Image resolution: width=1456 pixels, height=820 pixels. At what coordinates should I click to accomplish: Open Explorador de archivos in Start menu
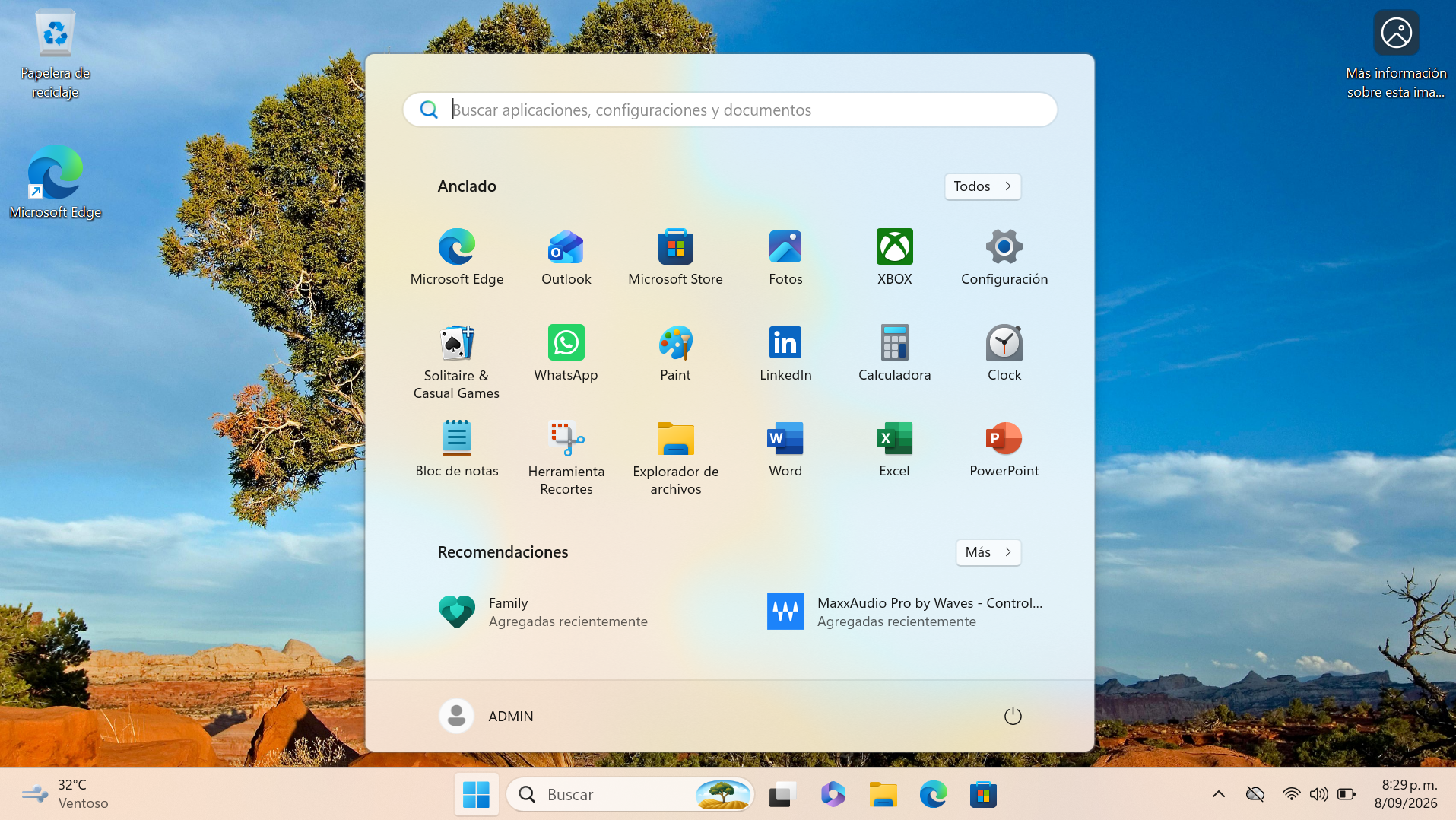click(676, 457)
